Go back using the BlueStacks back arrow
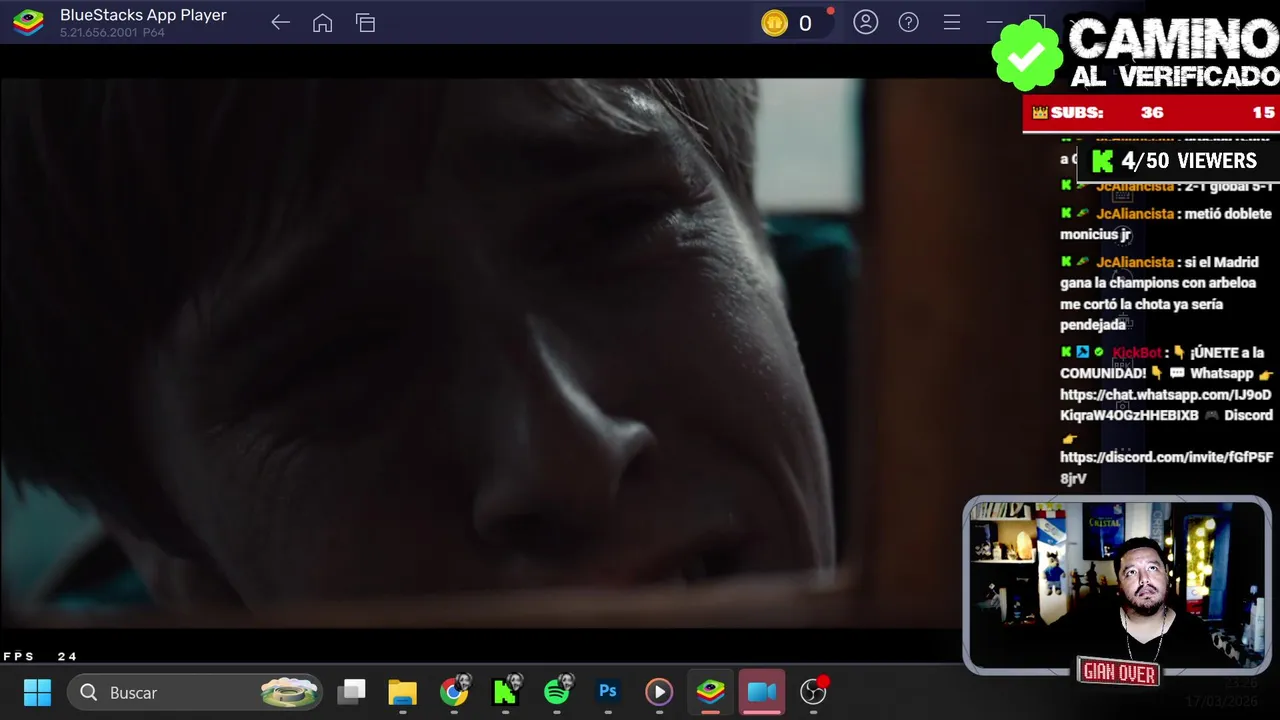Image resolution: width=1280 pixels, height=720 pixels. [x=280, y=23]
